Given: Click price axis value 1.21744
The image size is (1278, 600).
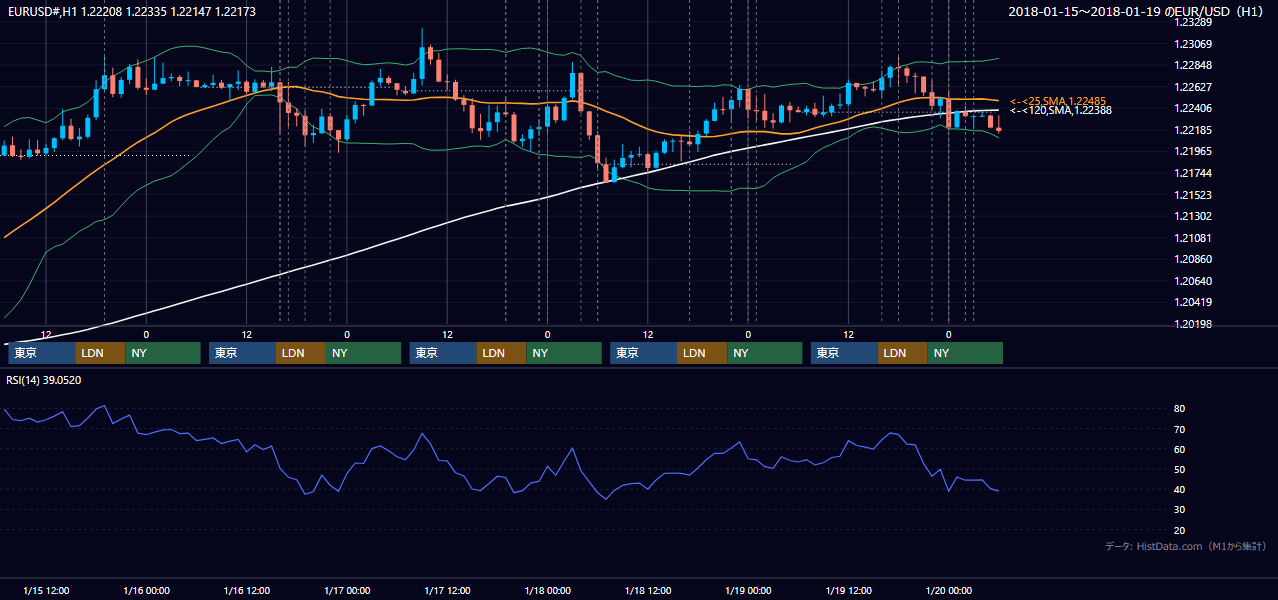Looking at the screenshot, I should [1193, 174].
